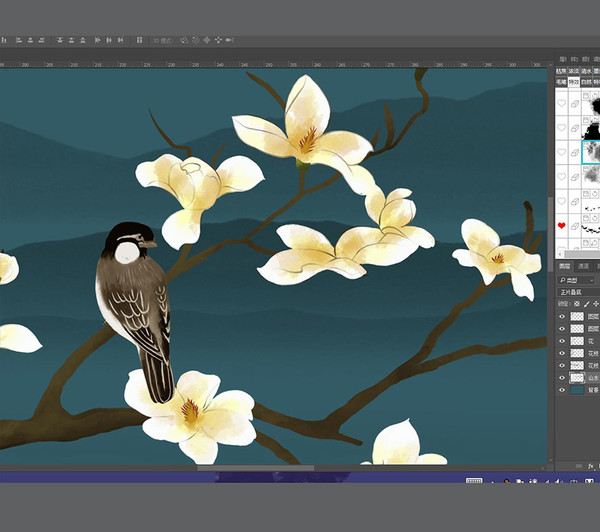The image size is (600, 532).
Task: Select the 3D rotate object icon
Action: [x=184, y=40]
